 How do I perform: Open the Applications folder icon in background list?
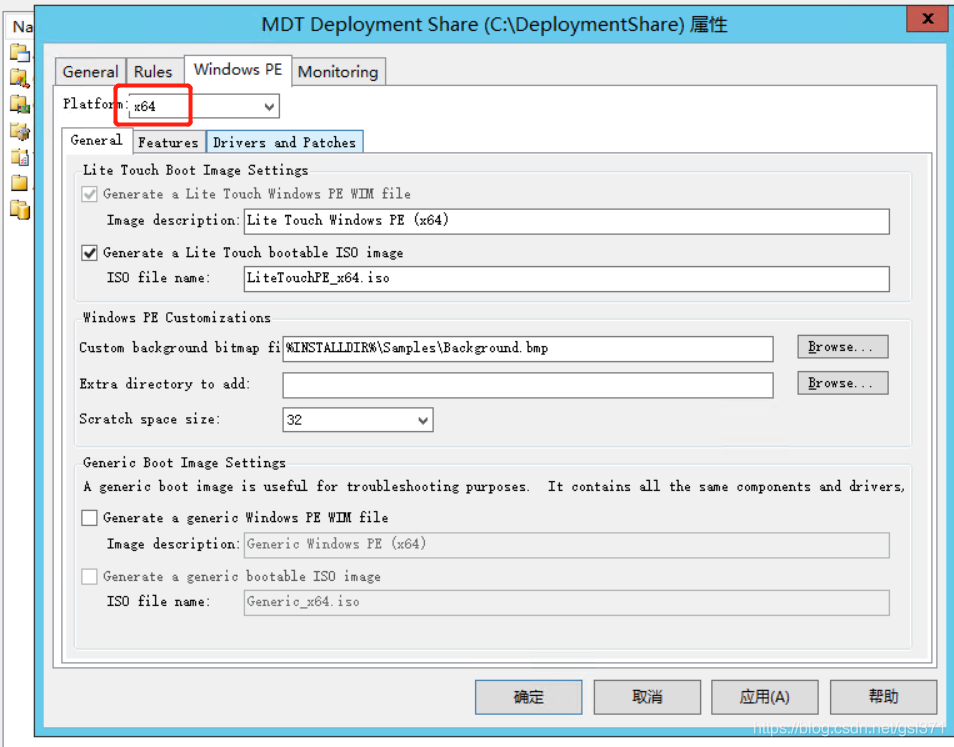[x=19, y=53]
